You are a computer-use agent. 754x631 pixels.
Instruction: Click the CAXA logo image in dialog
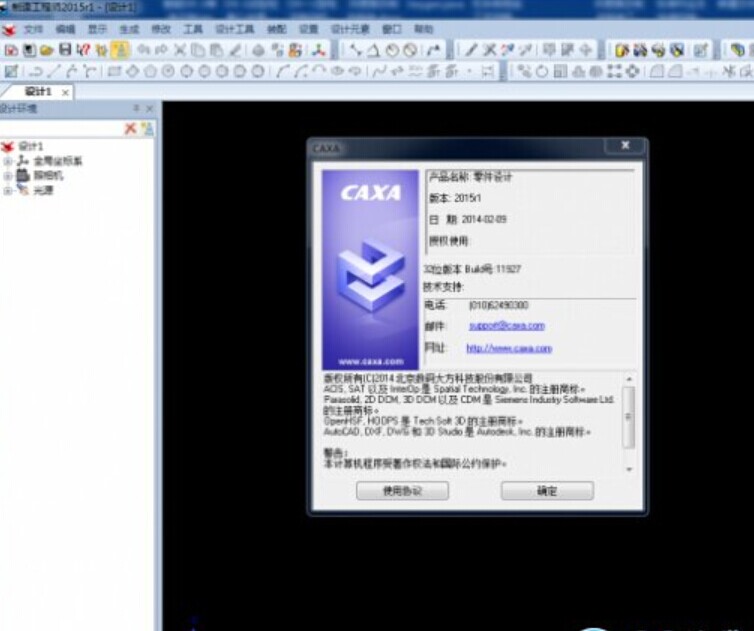(370, 270)
